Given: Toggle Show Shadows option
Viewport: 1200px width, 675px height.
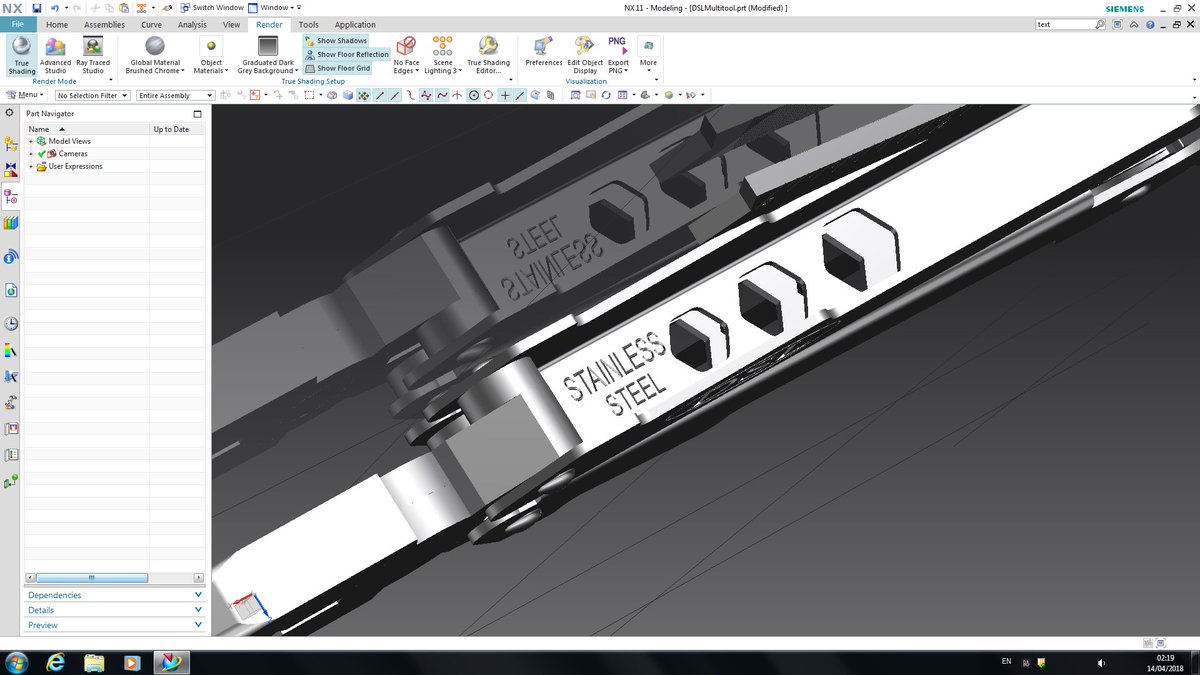Looking at the screenshot, I should 335,41.
